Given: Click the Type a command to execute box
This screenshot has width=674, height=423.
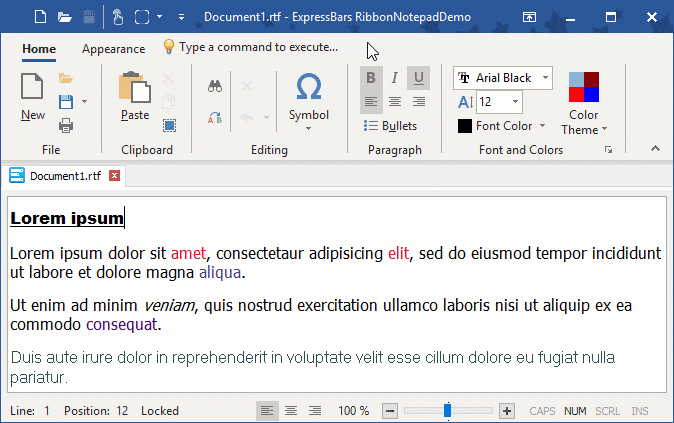Looking at the screenshot, I should pyautogui.click(x=251, y=47).
